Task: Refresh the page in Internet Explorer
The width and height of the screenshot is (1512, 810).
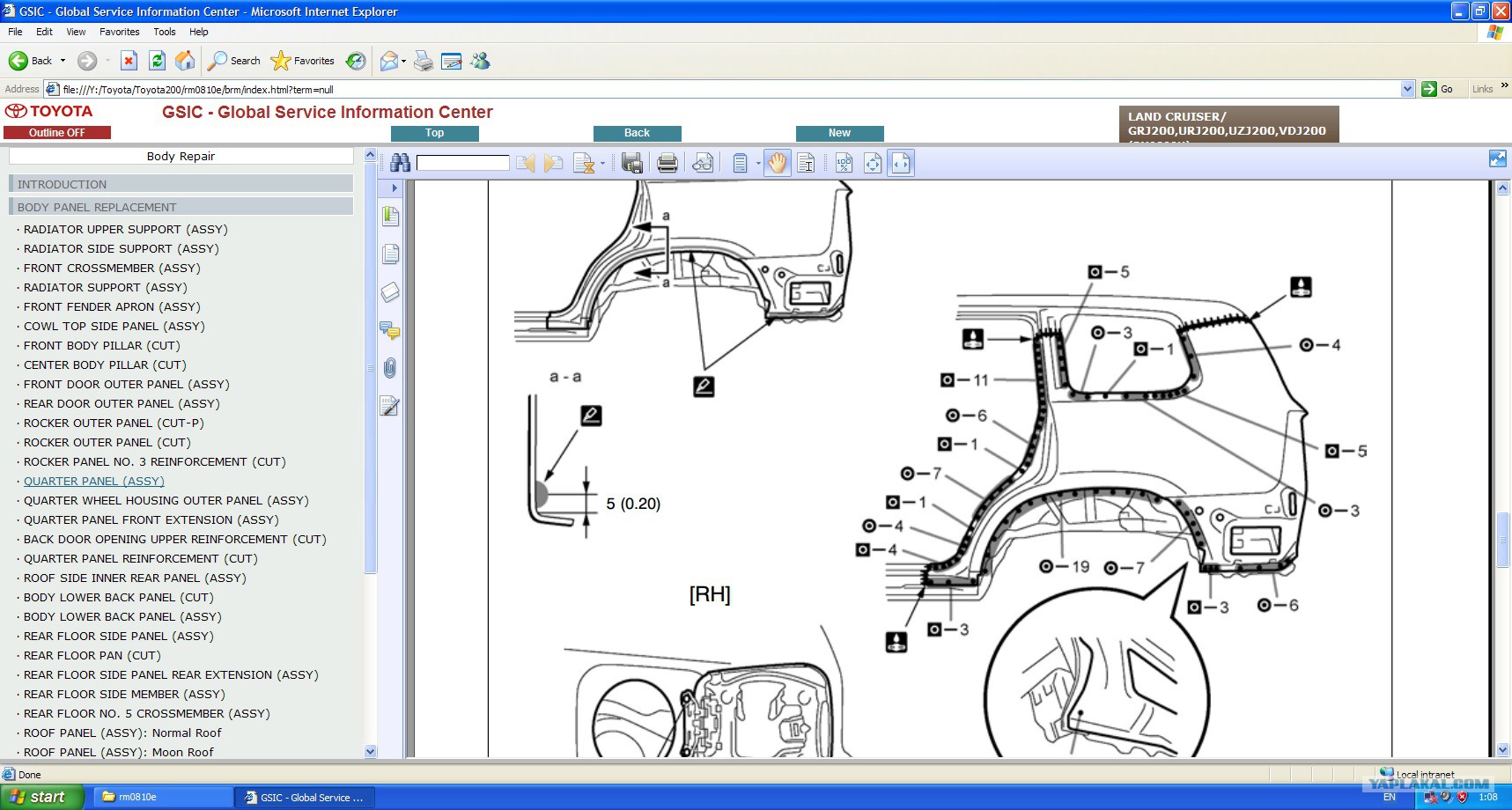Action: [157, 61]
